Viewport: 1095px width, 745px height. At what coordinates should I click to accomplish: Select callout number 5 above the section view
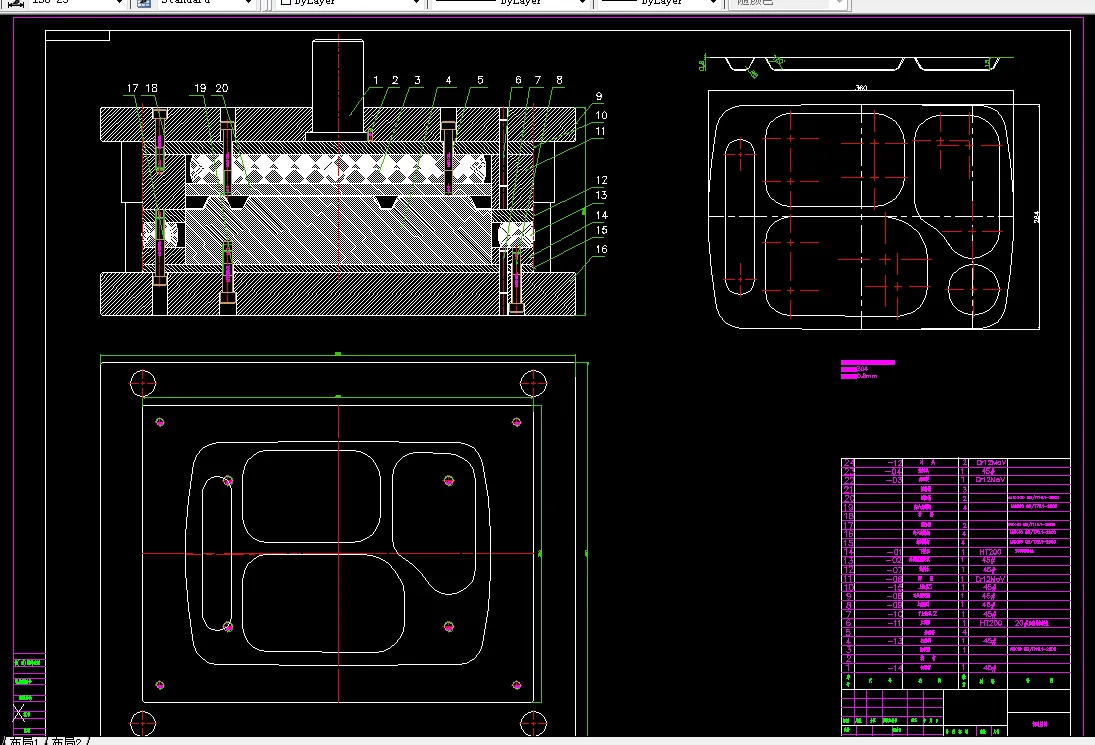point(480,80)
